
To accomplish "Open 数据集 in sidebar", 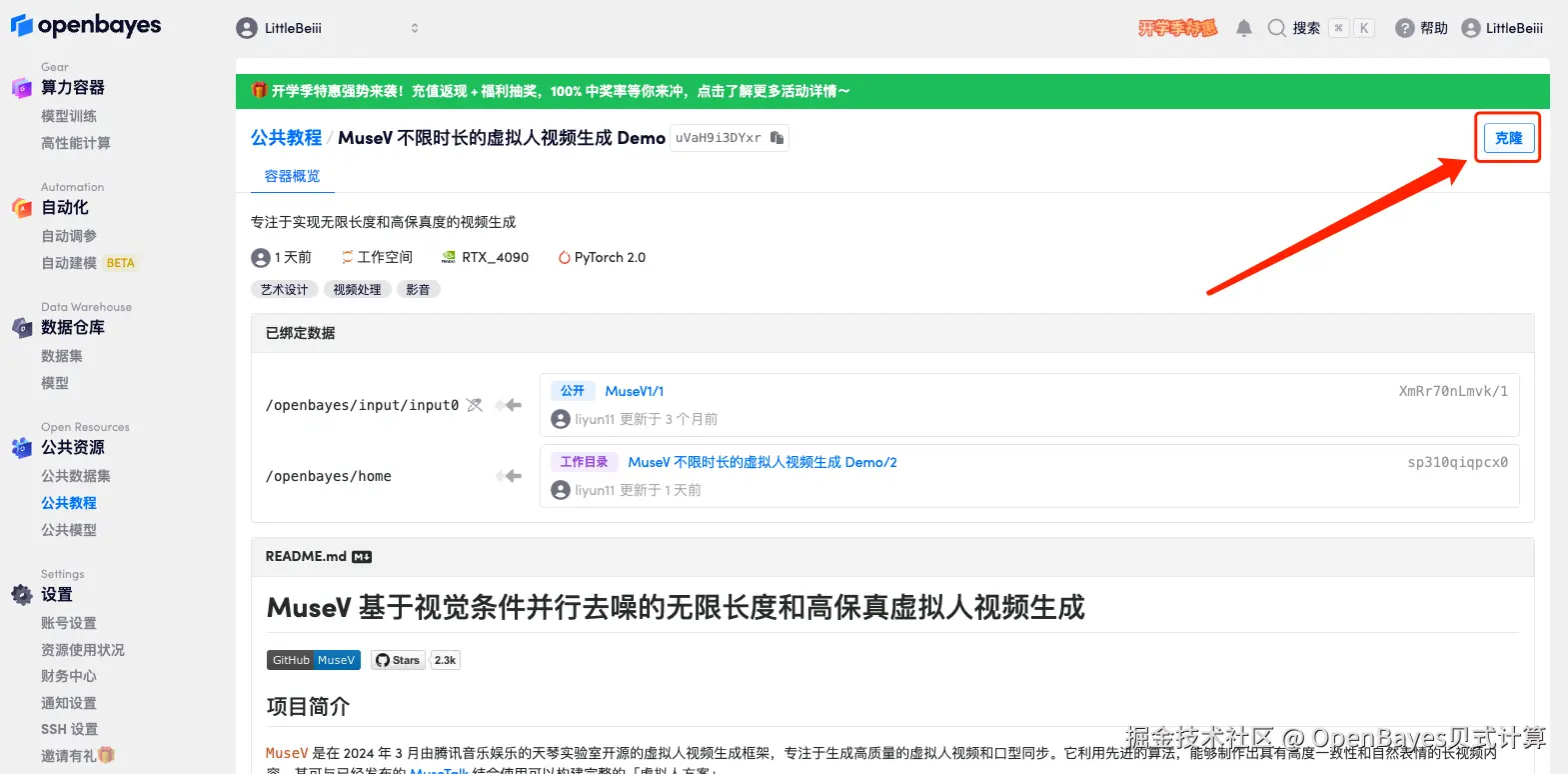I will point(62,356).
